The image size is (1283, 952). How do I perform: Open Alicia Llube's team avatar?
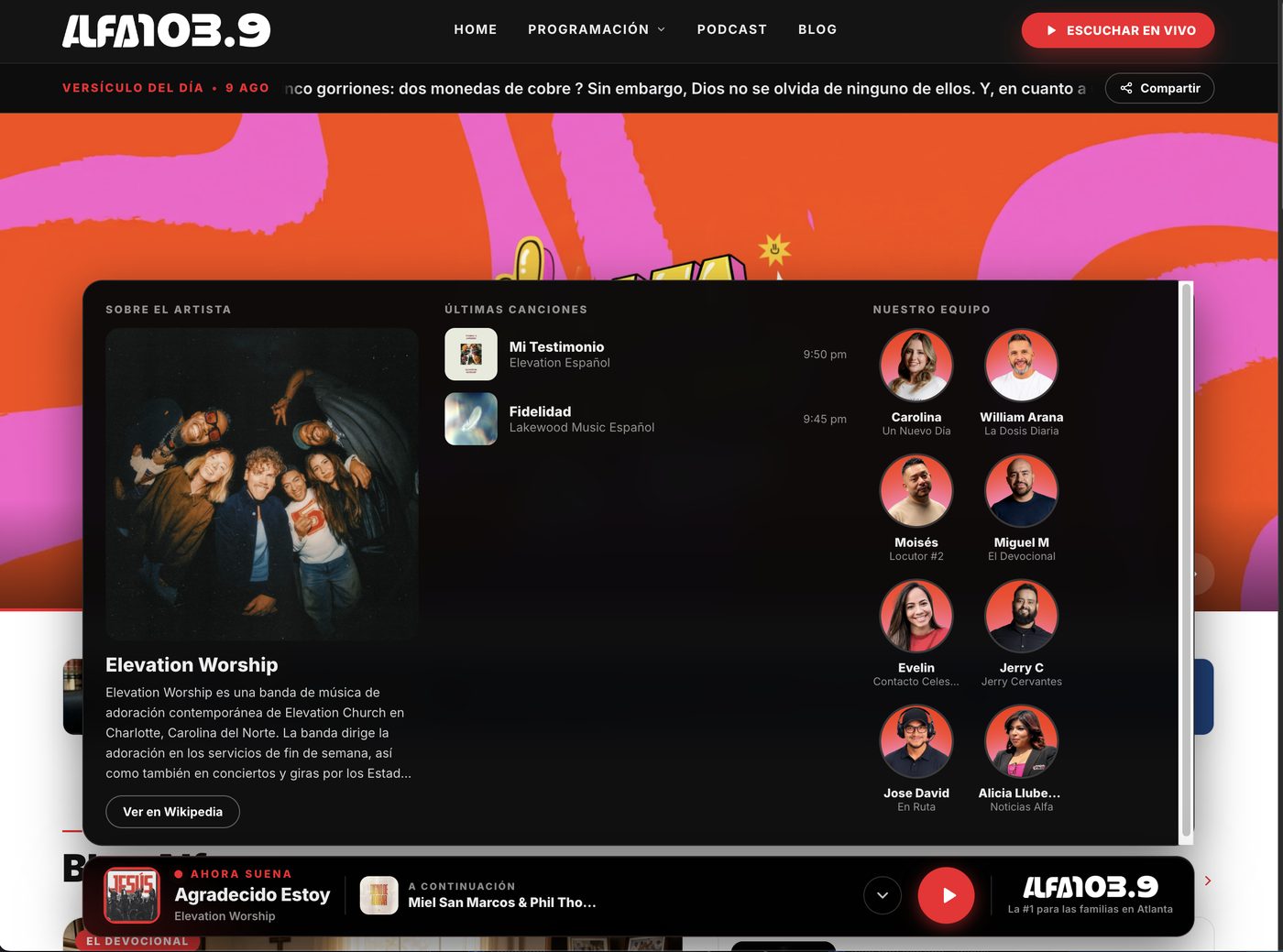pos(1022,741)
